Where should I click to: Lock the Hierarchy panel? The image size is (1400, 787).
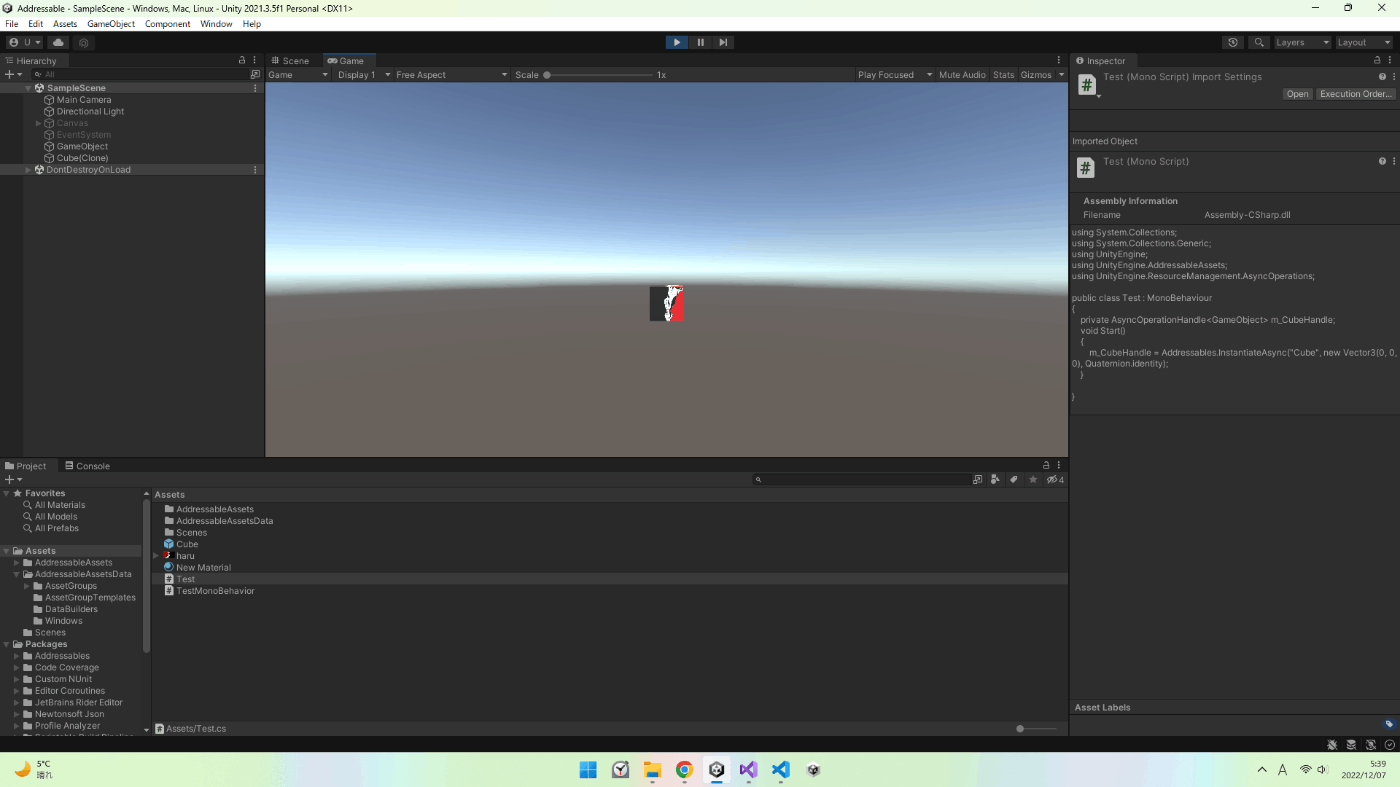pos(242,61)
